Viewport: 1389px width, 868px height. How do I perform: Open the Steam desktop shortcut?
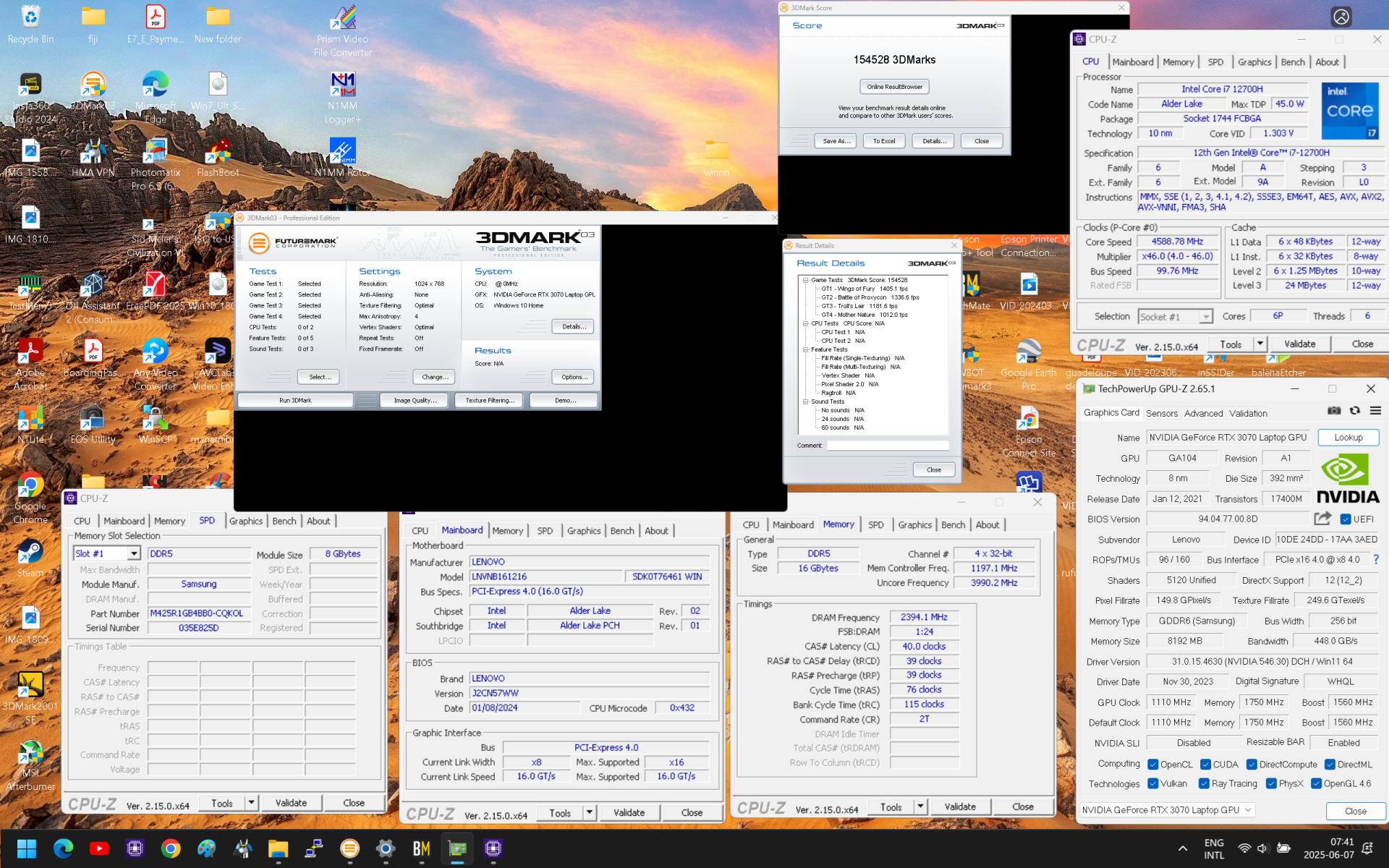coord(30,558)
